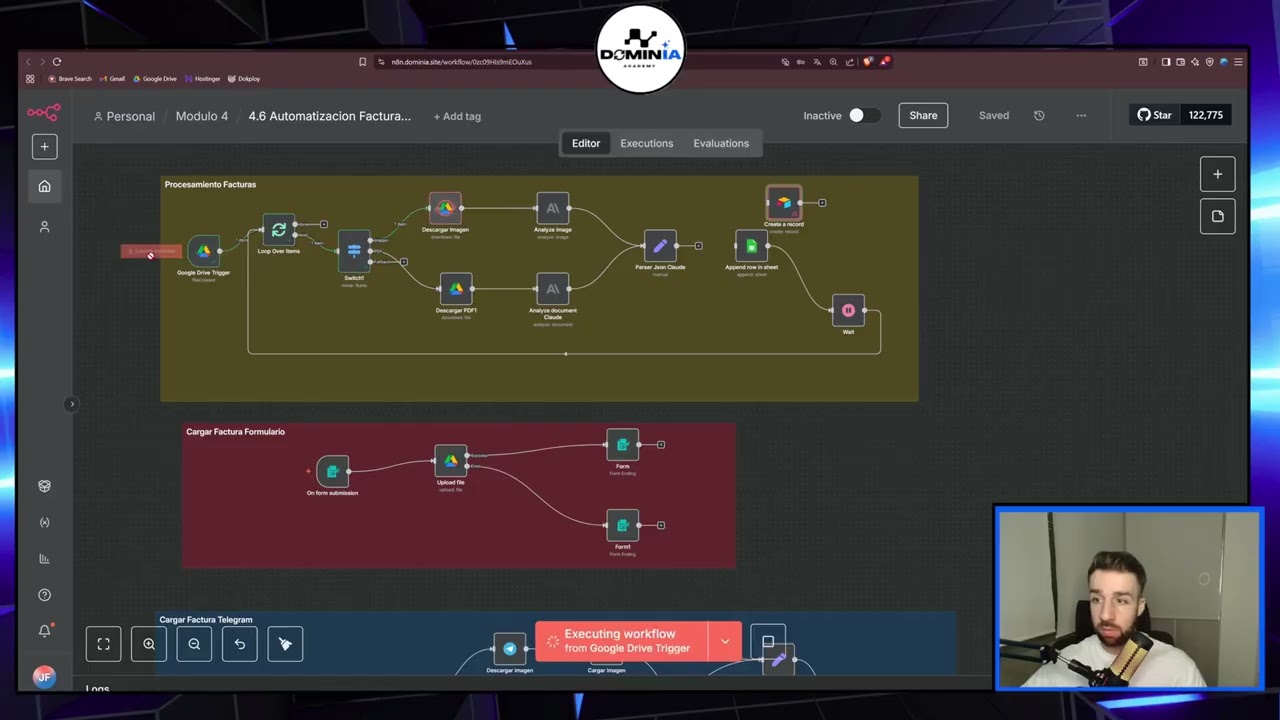The width and height of the screenshot is (1280, 720).
Task: Select the On form submission node
Action: tap(332, 471)
